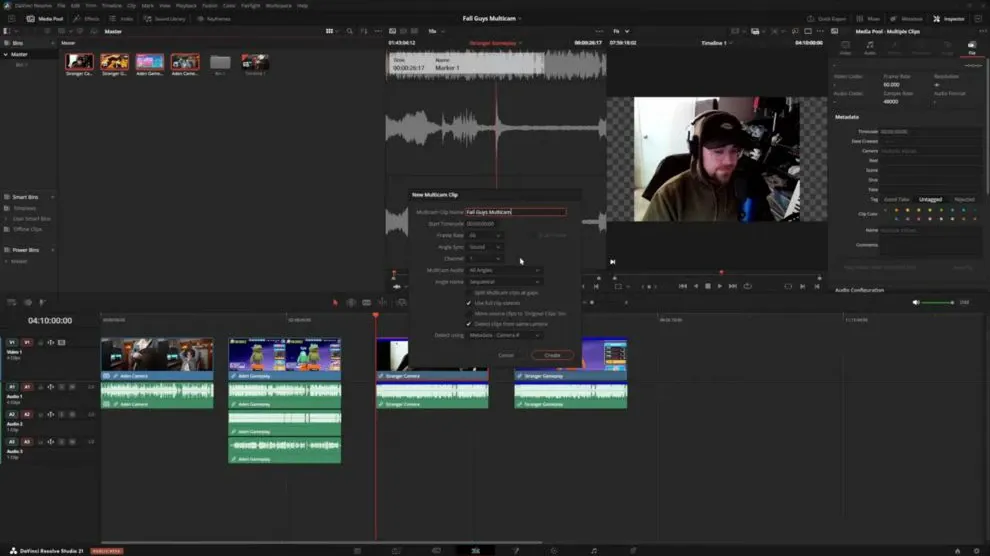Viewport: 990px width, 556px height.
Task: Adjust the volume slider
Action: click(938, 303)
